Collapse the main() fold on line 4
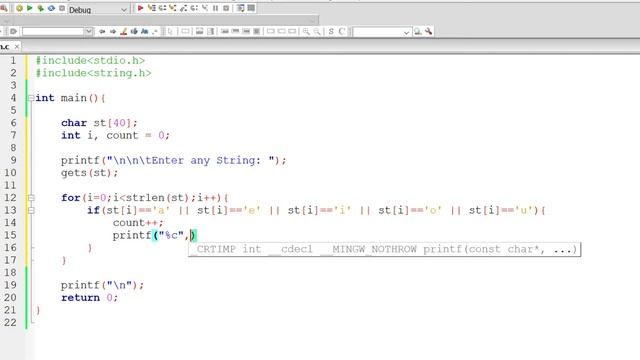Image resolution: width=640 pixels, height=360 pixels. click(31, 98)
